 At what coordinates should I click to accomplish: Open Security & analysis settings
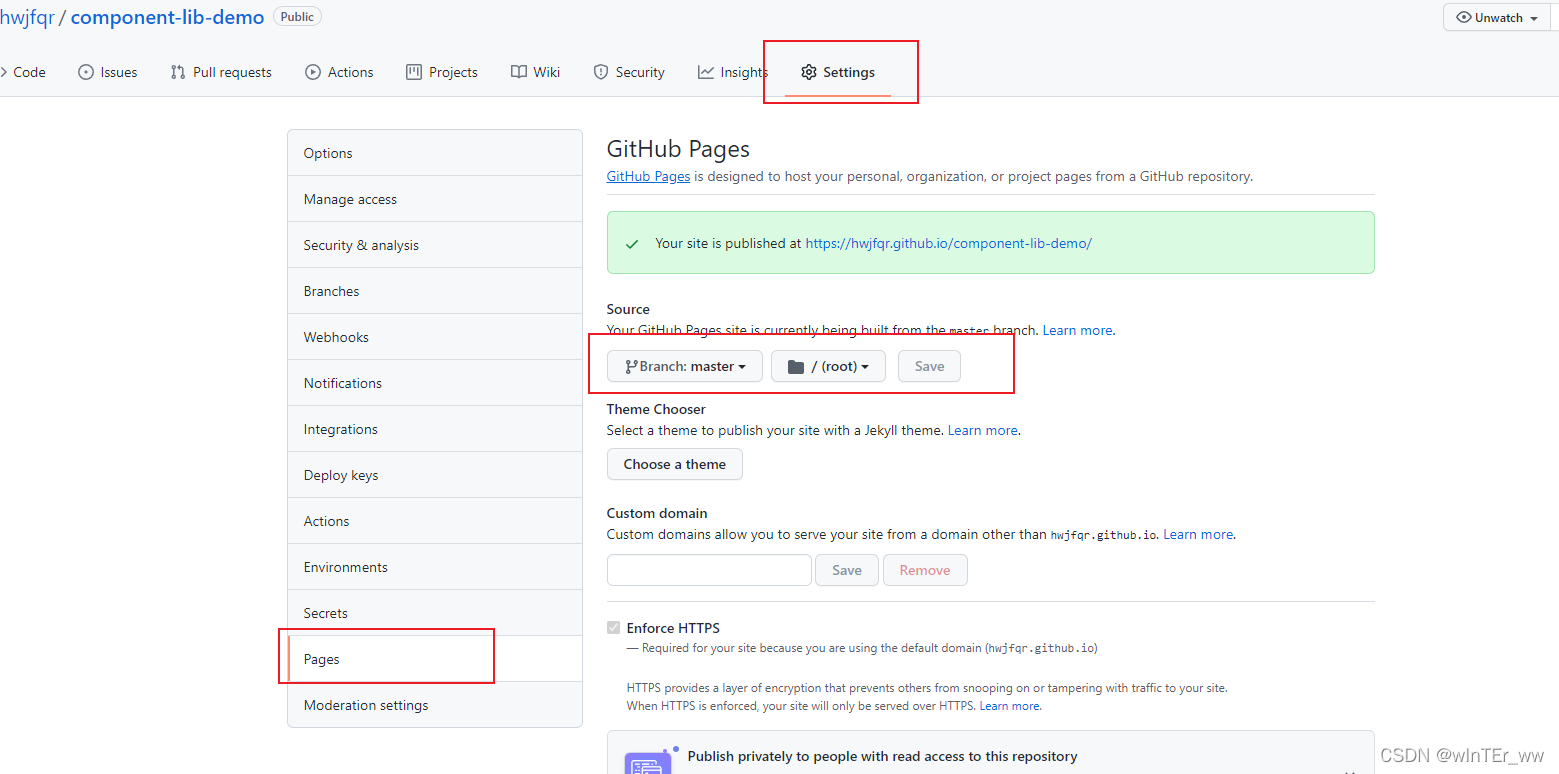[435, 245]
